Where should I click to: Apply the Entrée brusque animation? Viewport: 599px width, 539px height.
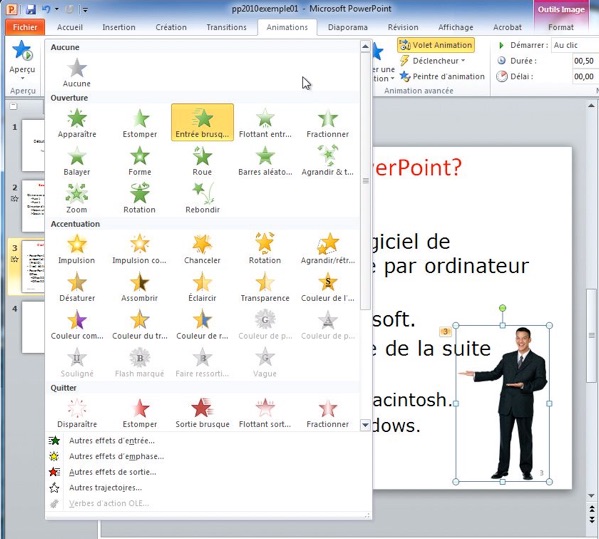pyautogui.click(x=202, y=123)
